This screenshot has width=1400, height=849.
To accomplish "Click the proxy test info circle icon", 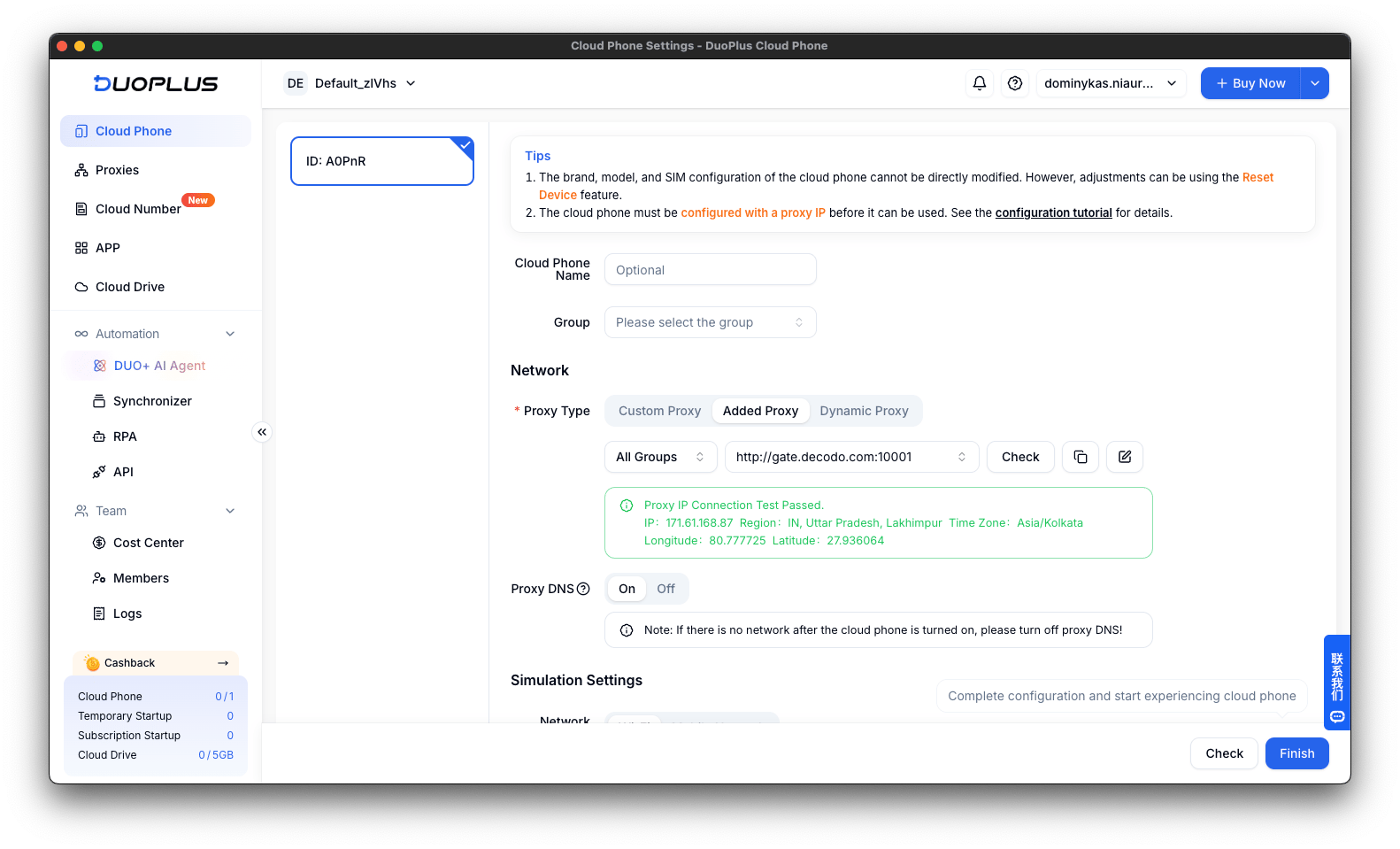I will tap(627, 506).
